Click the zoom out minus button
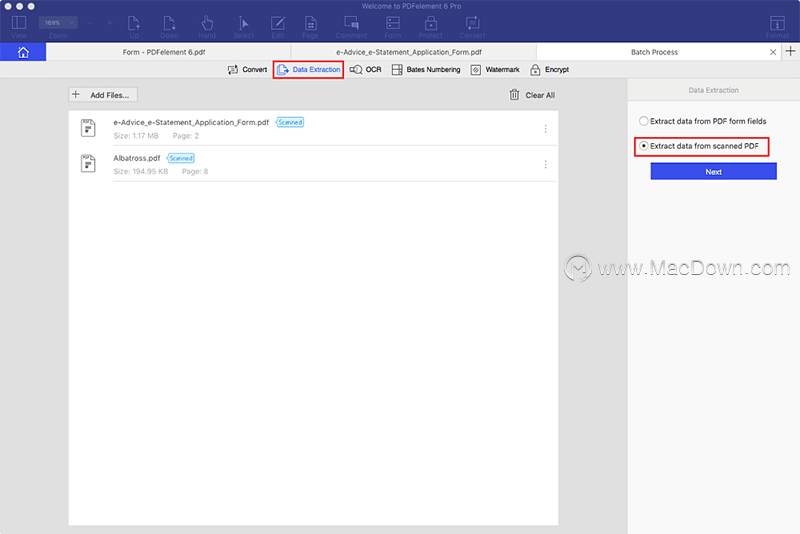The width and height of the screenshot is (800, 534). (x=90, y=23)
